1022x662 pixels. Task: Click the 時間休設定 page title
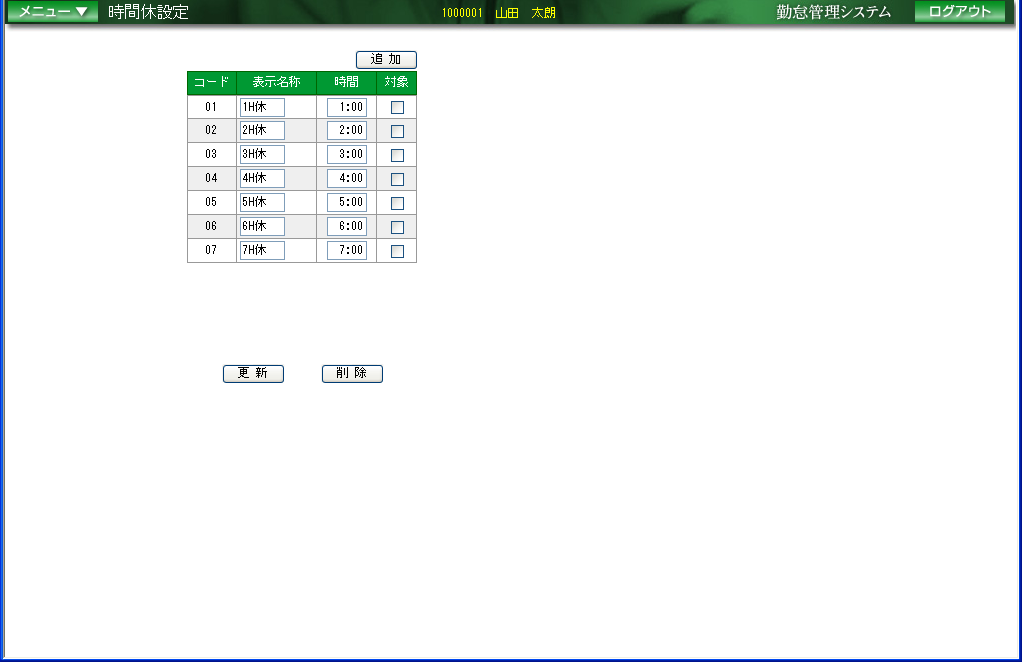click(x=148, y=12)
